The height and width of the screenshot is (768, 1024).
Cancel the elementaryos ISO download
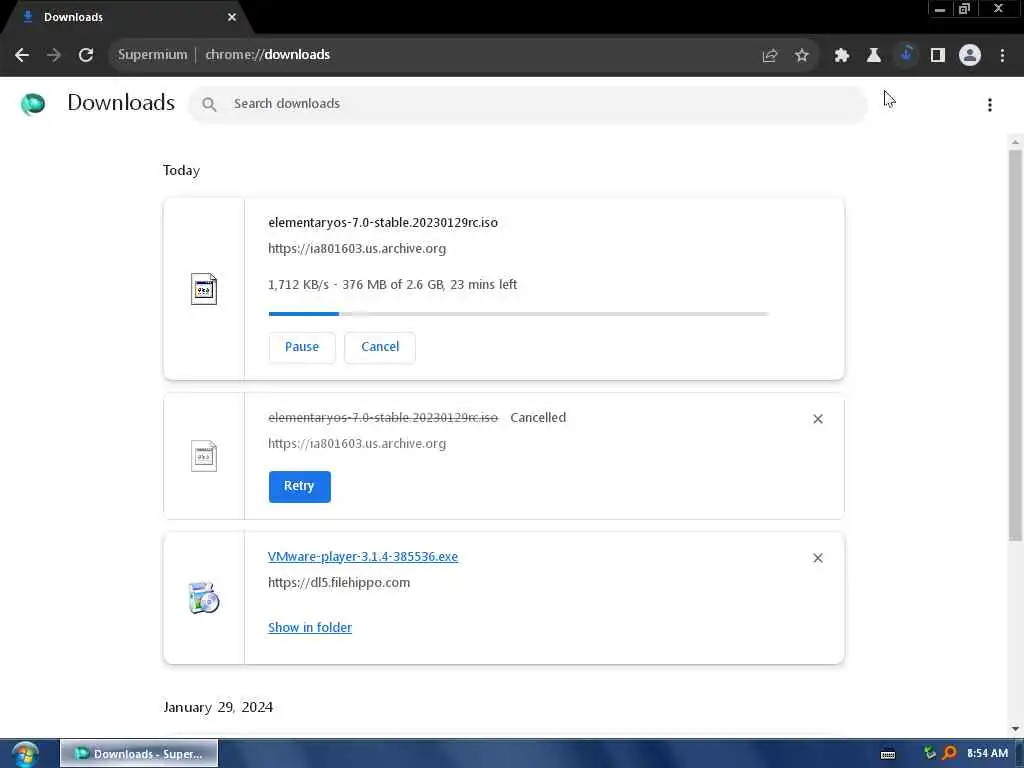380,347
